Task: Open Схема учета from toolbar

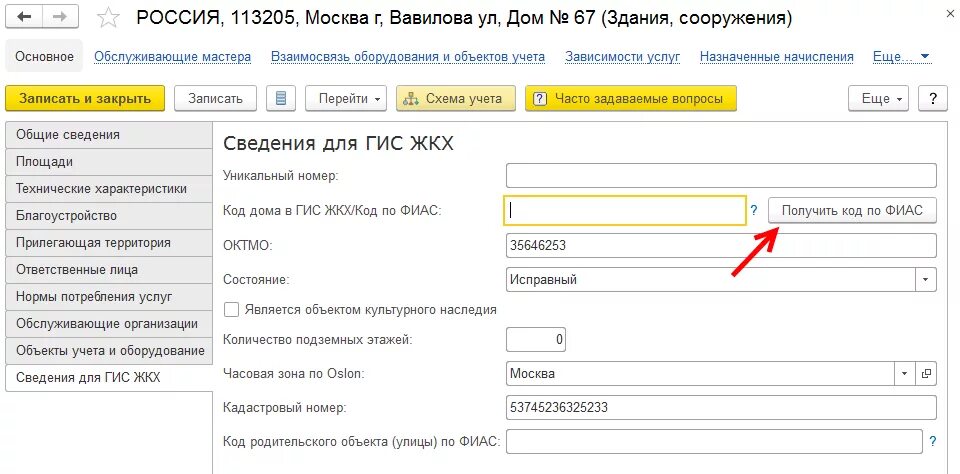Action: (456, 98)
